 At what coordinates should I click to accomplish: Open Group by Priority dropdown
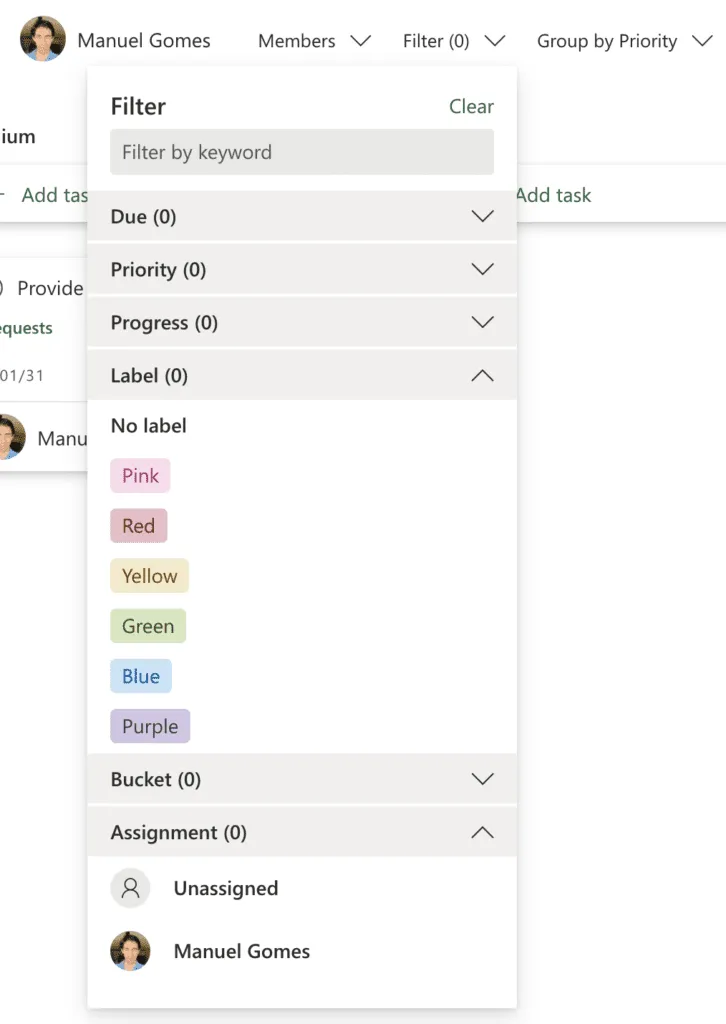[x=620, y=41]
